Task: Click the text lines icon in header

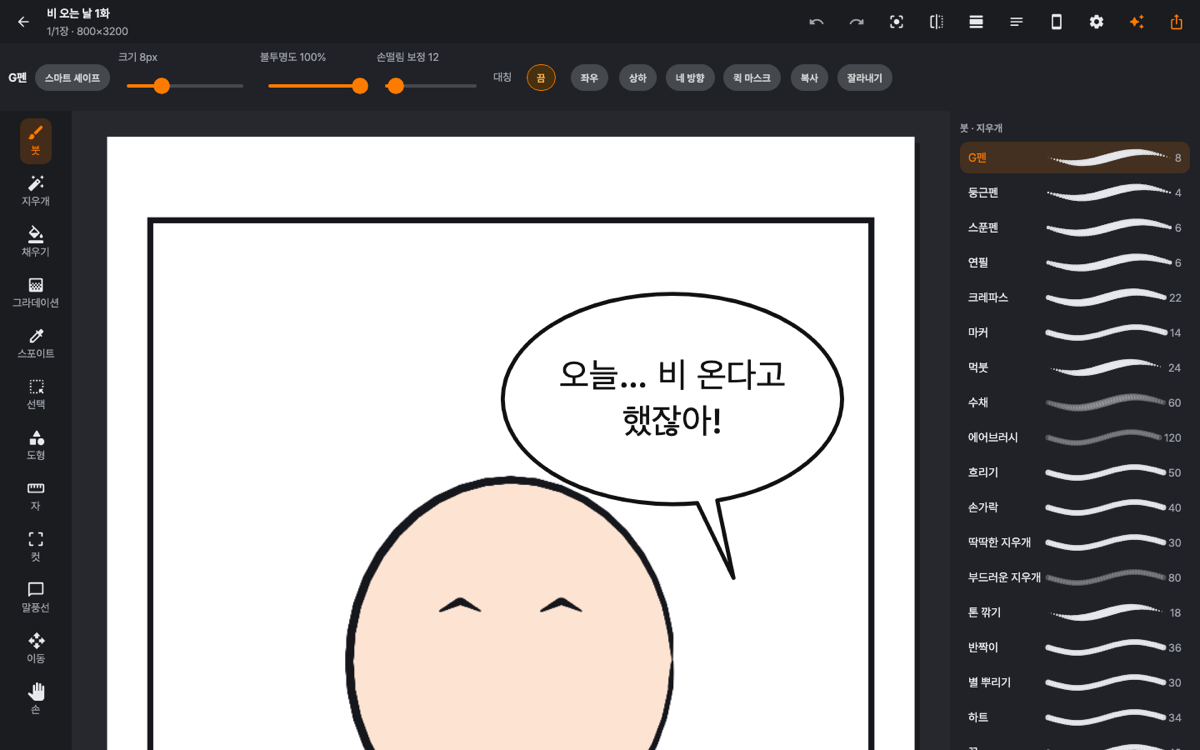Action: pyautogui.click(x=1016, y=22)
